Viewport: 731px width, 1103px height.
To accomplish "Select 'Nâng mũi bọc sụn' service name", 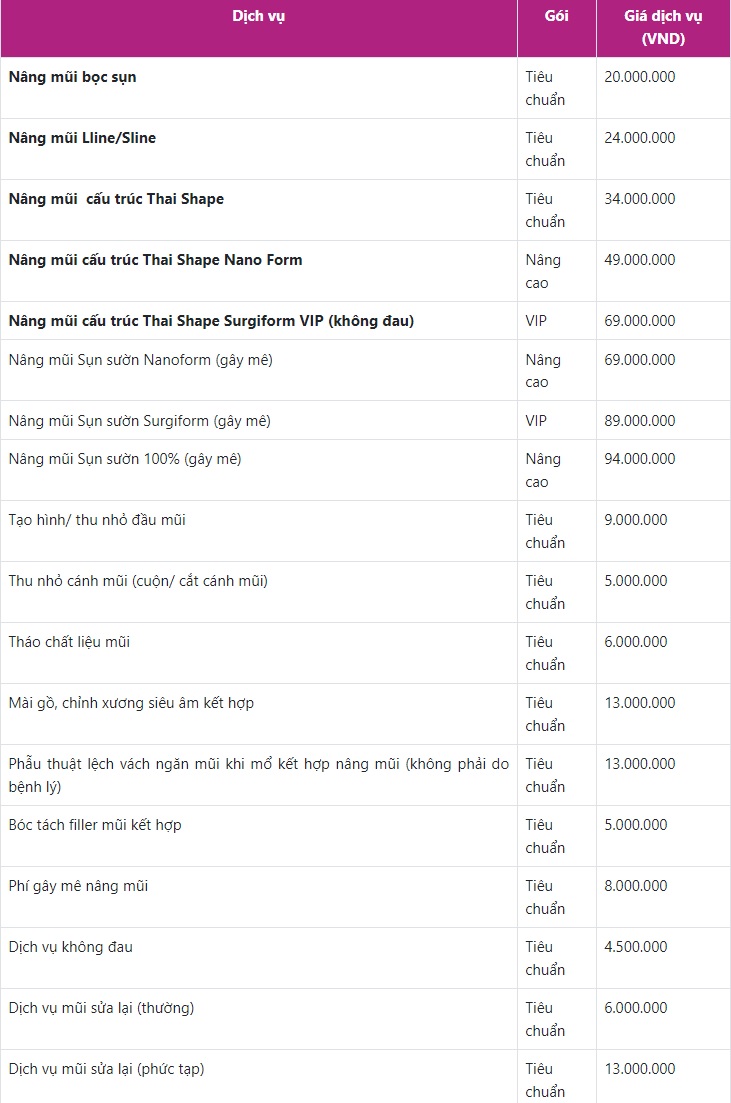I will click(x=73, y=77).
